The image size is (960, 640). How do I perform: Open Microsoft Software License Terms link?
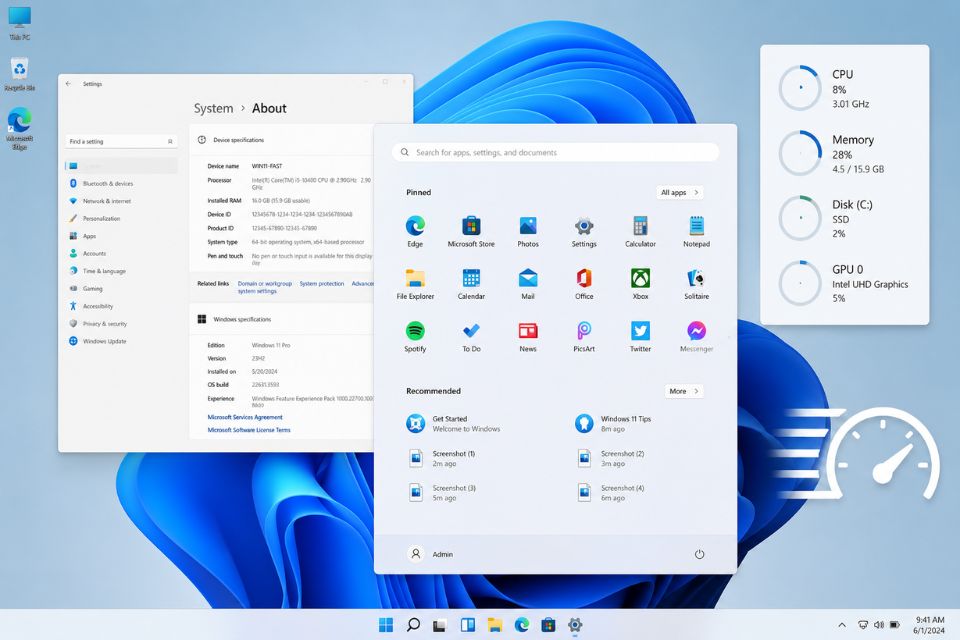249,430
